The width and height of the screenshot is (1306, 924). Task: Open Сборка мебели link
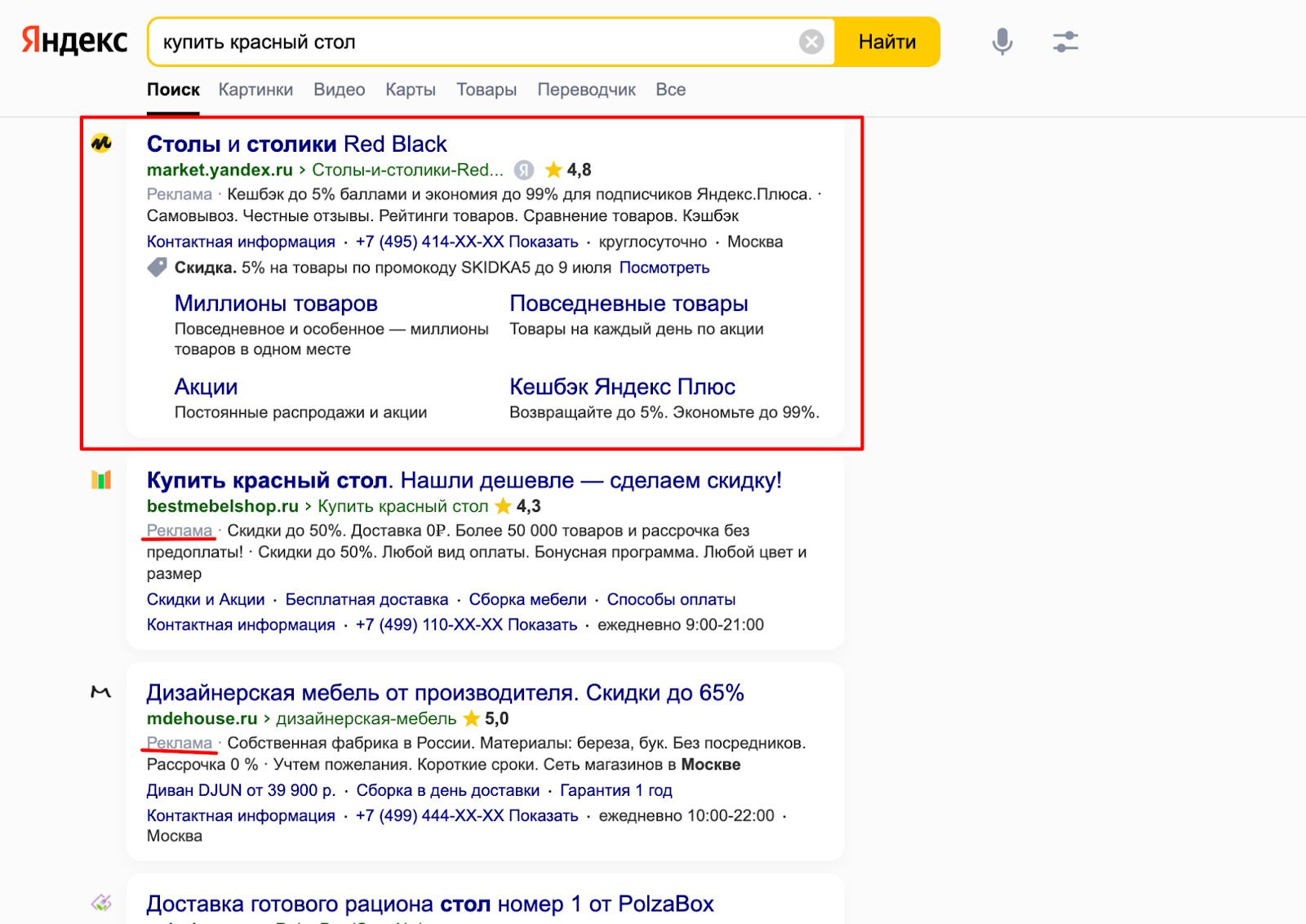pos(527,599)
